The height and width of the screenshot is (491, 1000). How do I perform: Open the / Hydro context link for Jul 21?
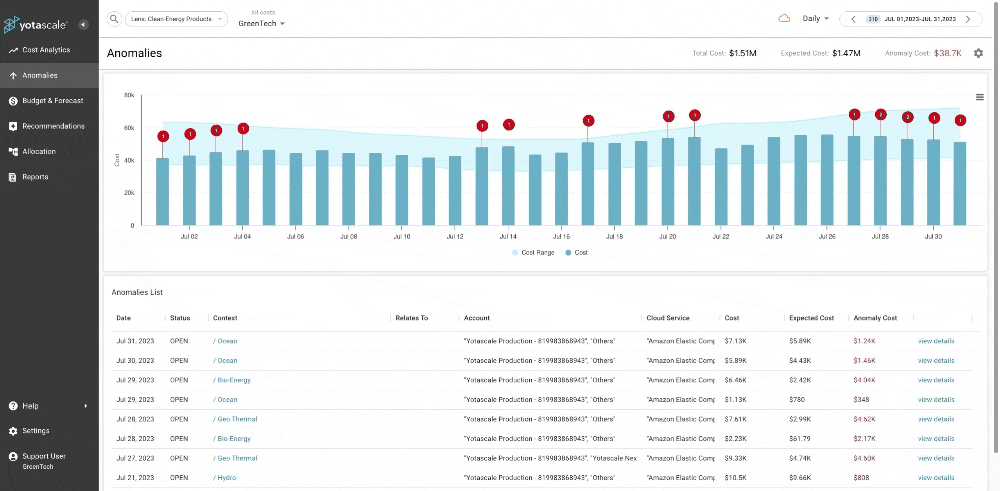click(x=224, y=478)
